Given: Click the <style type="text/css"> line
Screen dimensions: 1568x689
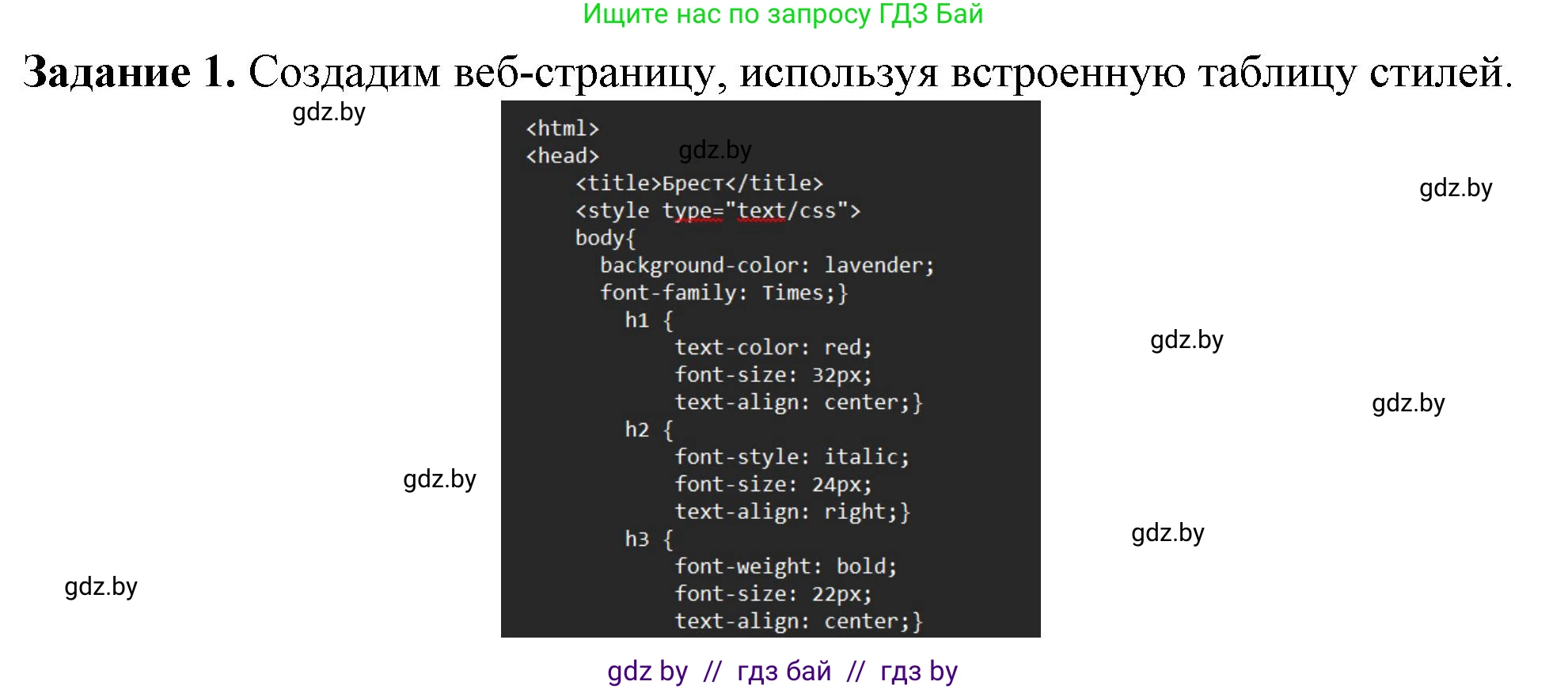Looking at the screenshot, I should [717, 210].
